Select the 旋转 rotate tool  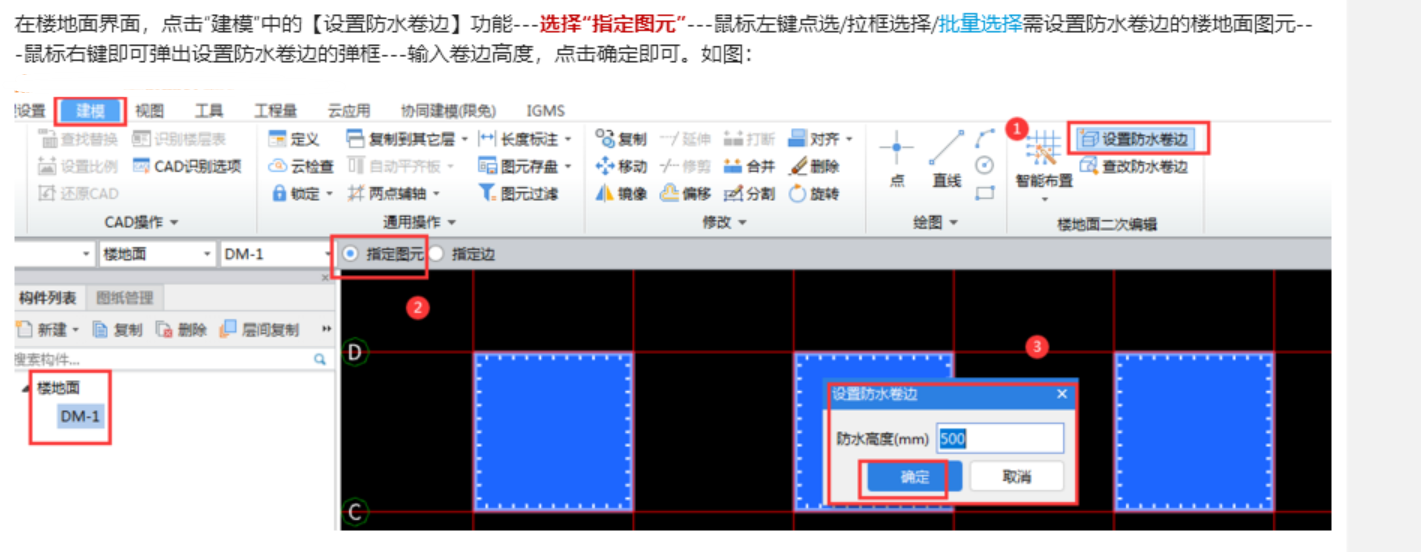coord(814,193)
